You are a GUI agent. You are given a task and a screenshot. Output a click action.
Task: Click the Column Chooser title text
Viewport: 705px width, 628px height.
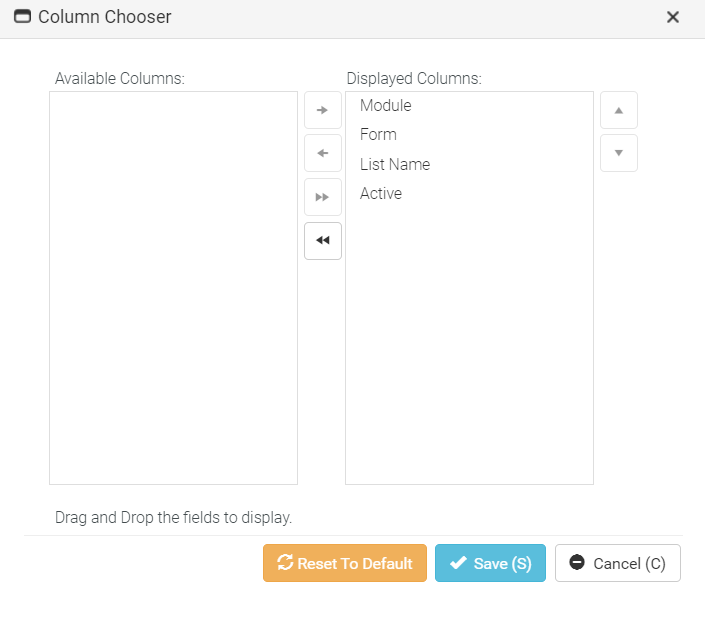pos(104,17)
